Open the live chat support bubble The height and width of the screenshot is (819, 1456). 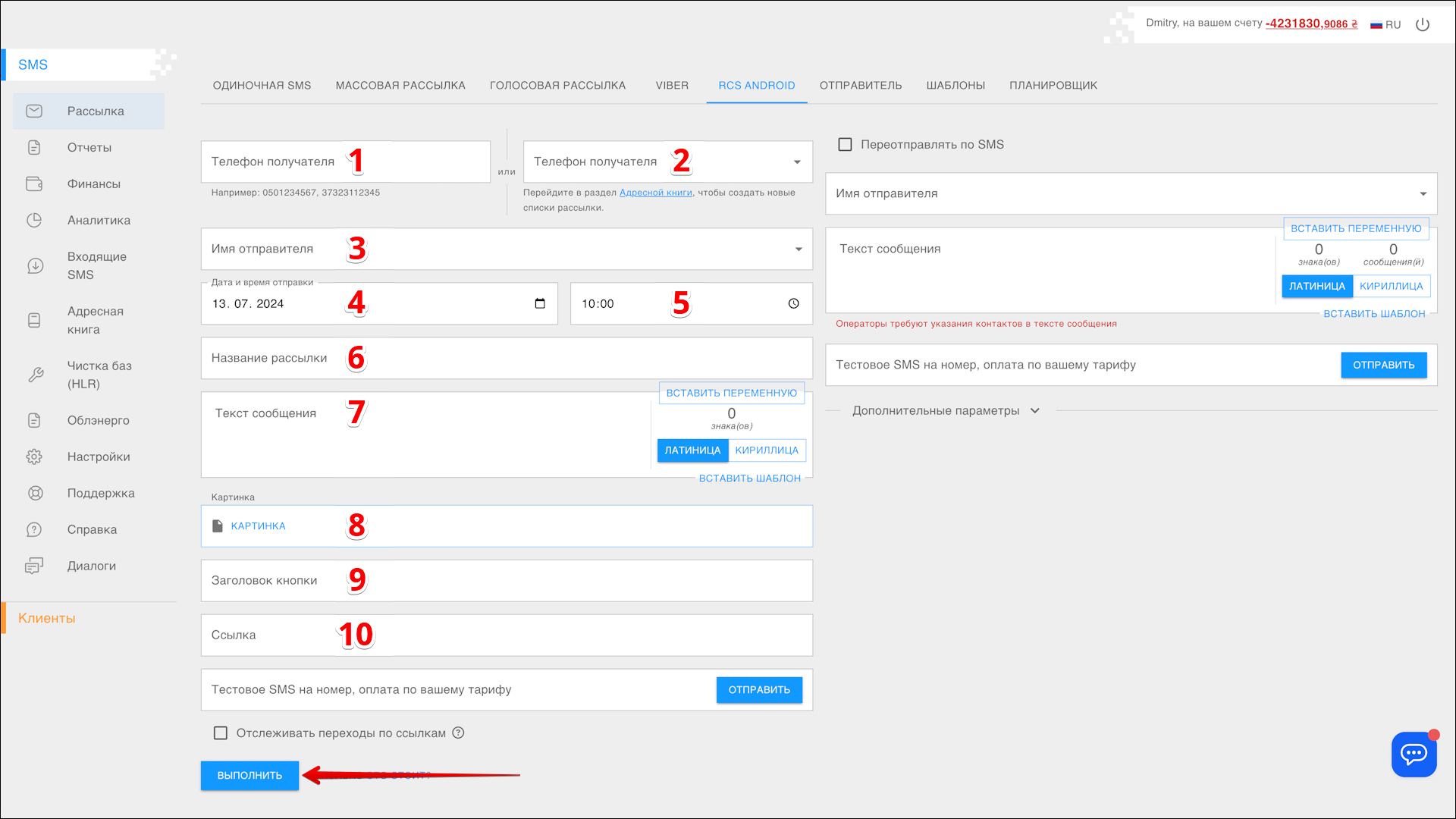coord(1414,754)
